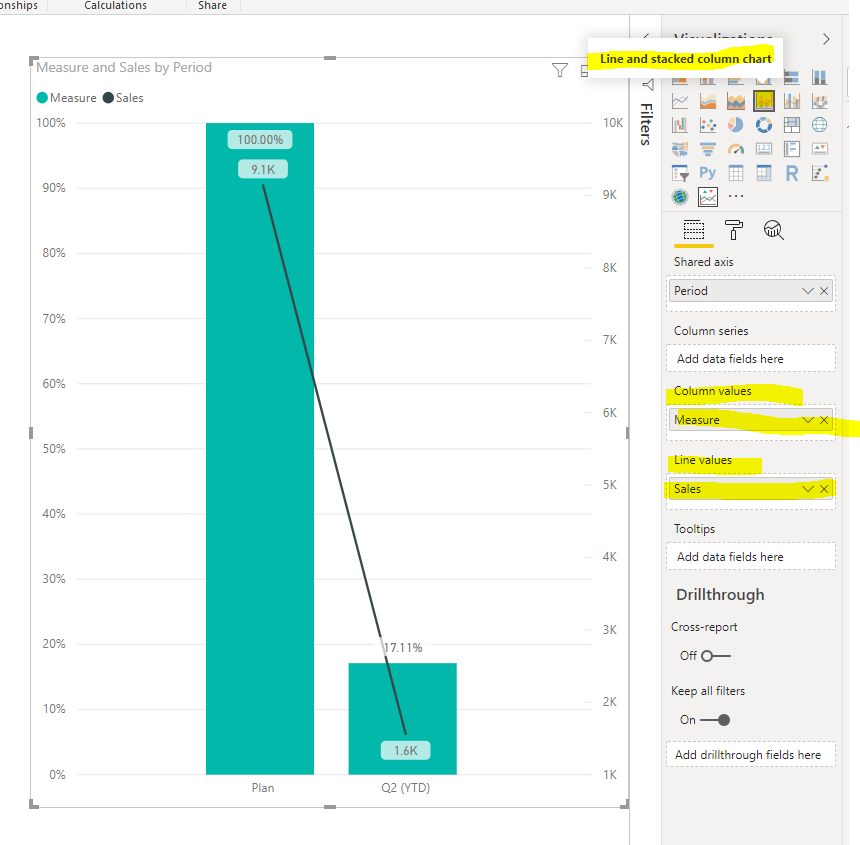Click the Drillthrough section heading
The image size is (860, 845).
click(720, 595)
